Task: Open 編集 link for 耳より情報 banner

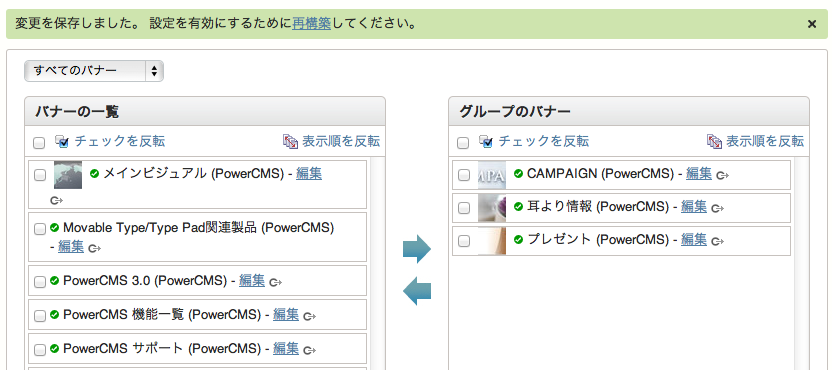Action: click(694, 206)
